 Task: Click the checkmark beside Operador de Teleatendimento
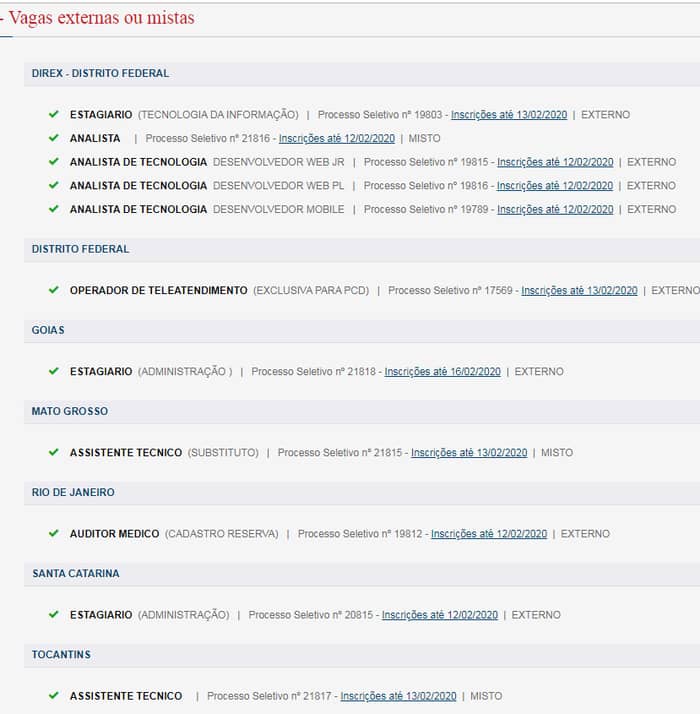[53, 290]
